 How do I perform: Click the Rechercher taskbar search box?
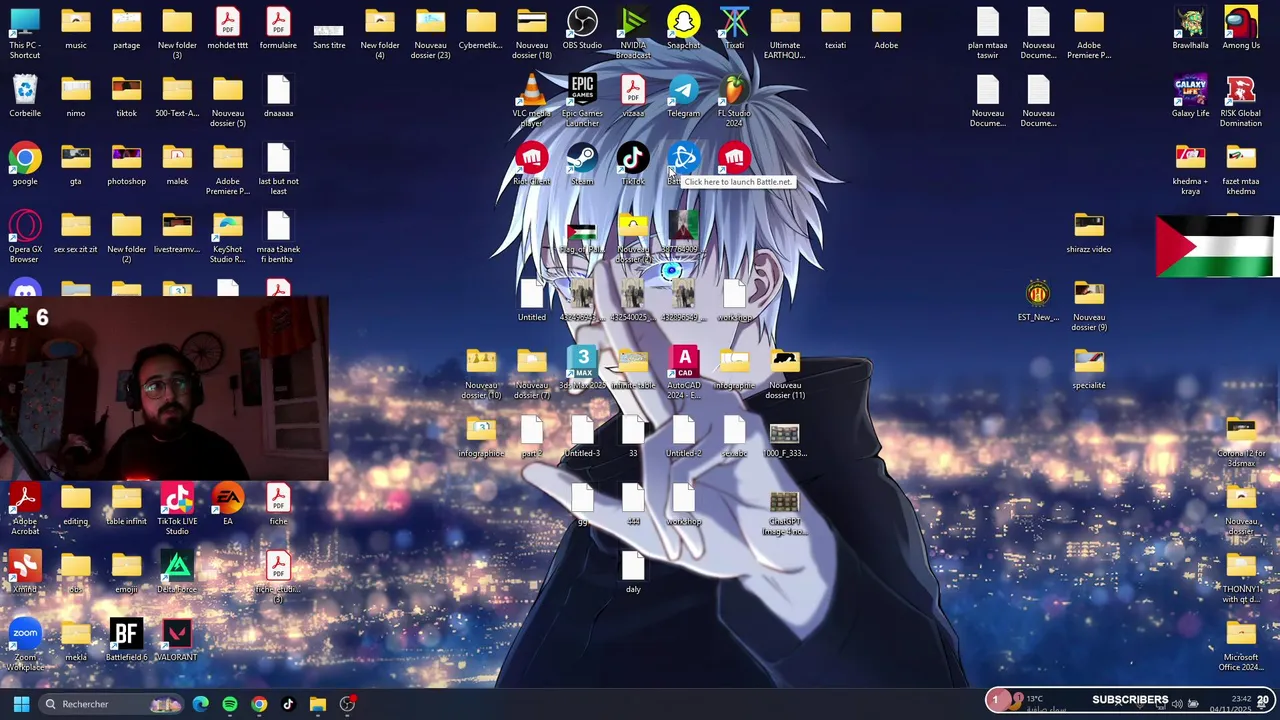click(112, 704)
